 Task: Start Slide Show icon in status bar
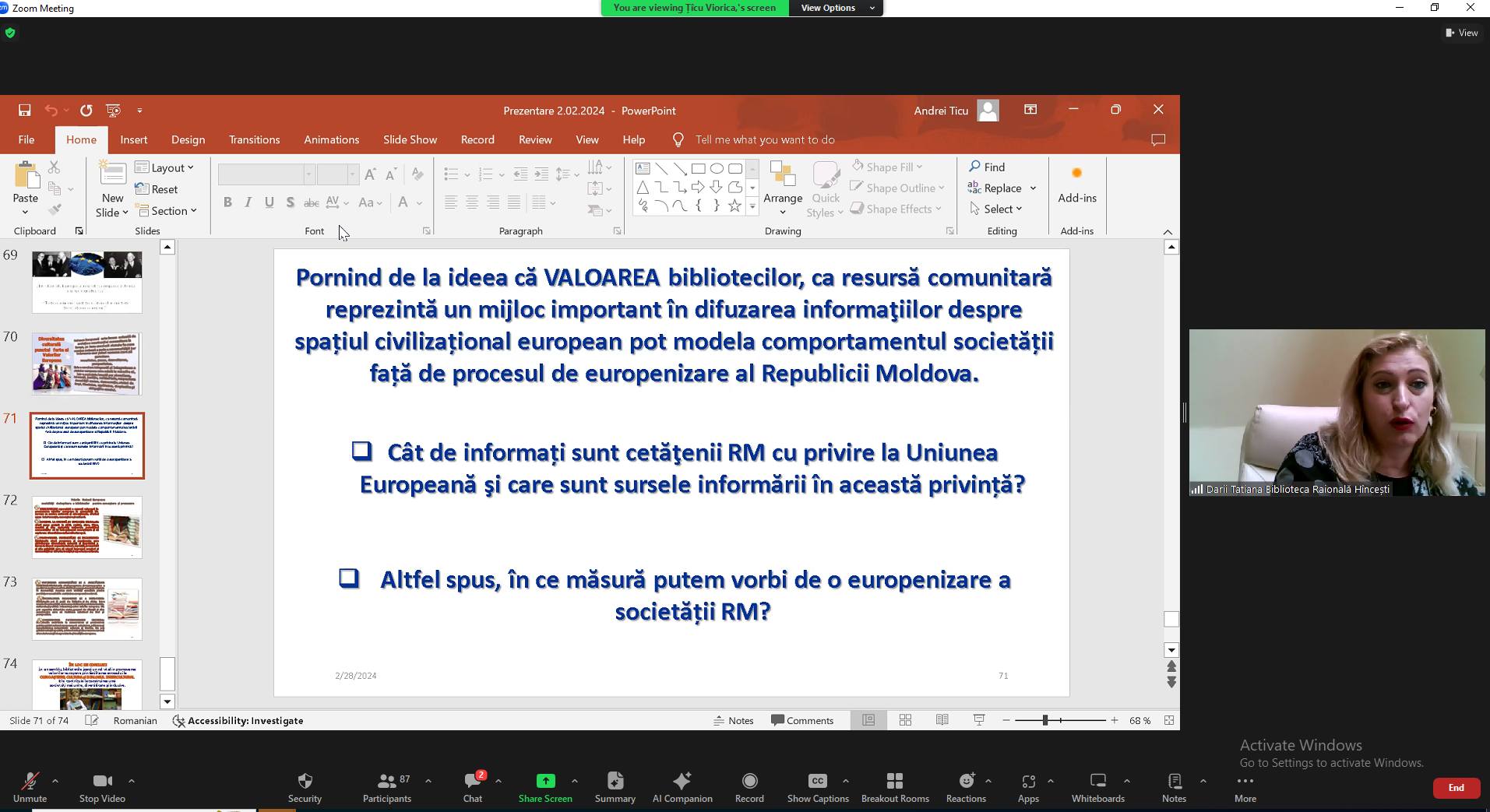pos(979,720)
